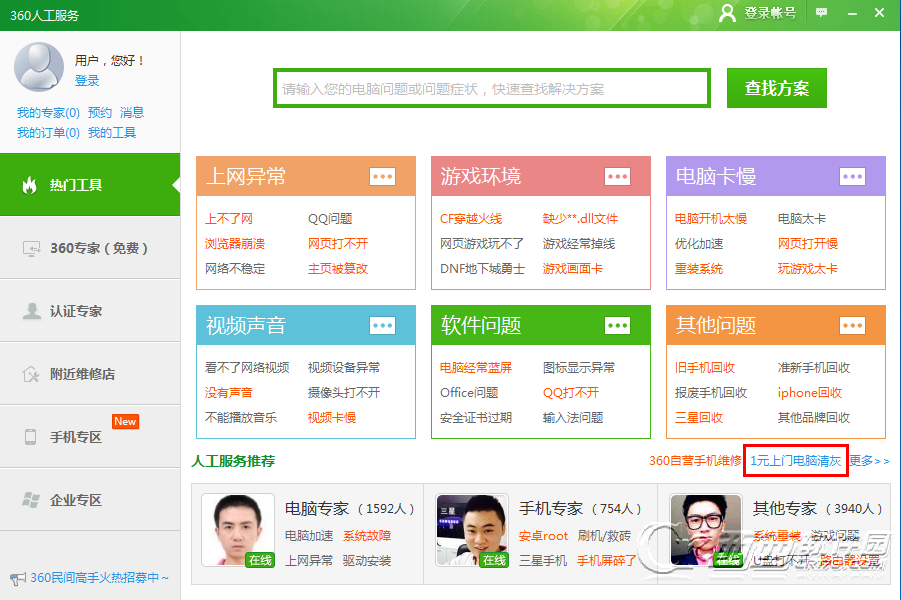This screenshot has height=600, width=901.
Task: Select the 上不了网 problem
Action: pyautogui.click(x=229, y=219)
